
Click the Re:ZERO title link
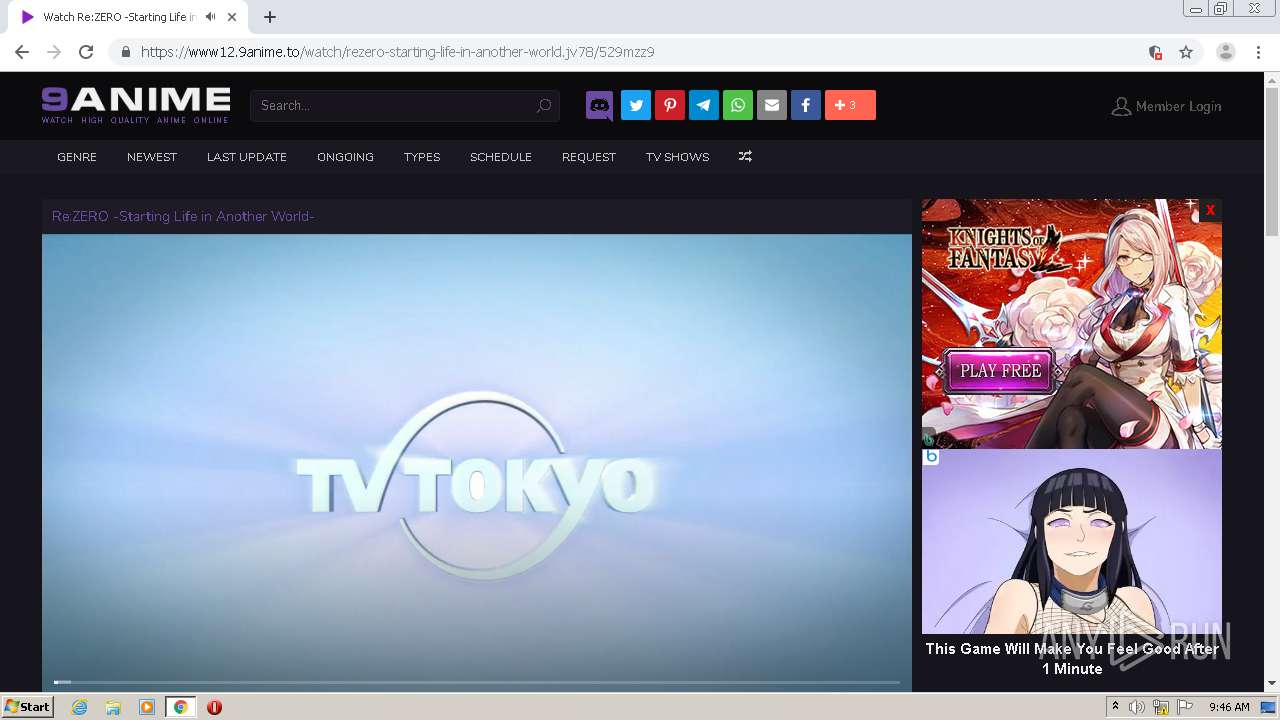[x=183, y=216]
